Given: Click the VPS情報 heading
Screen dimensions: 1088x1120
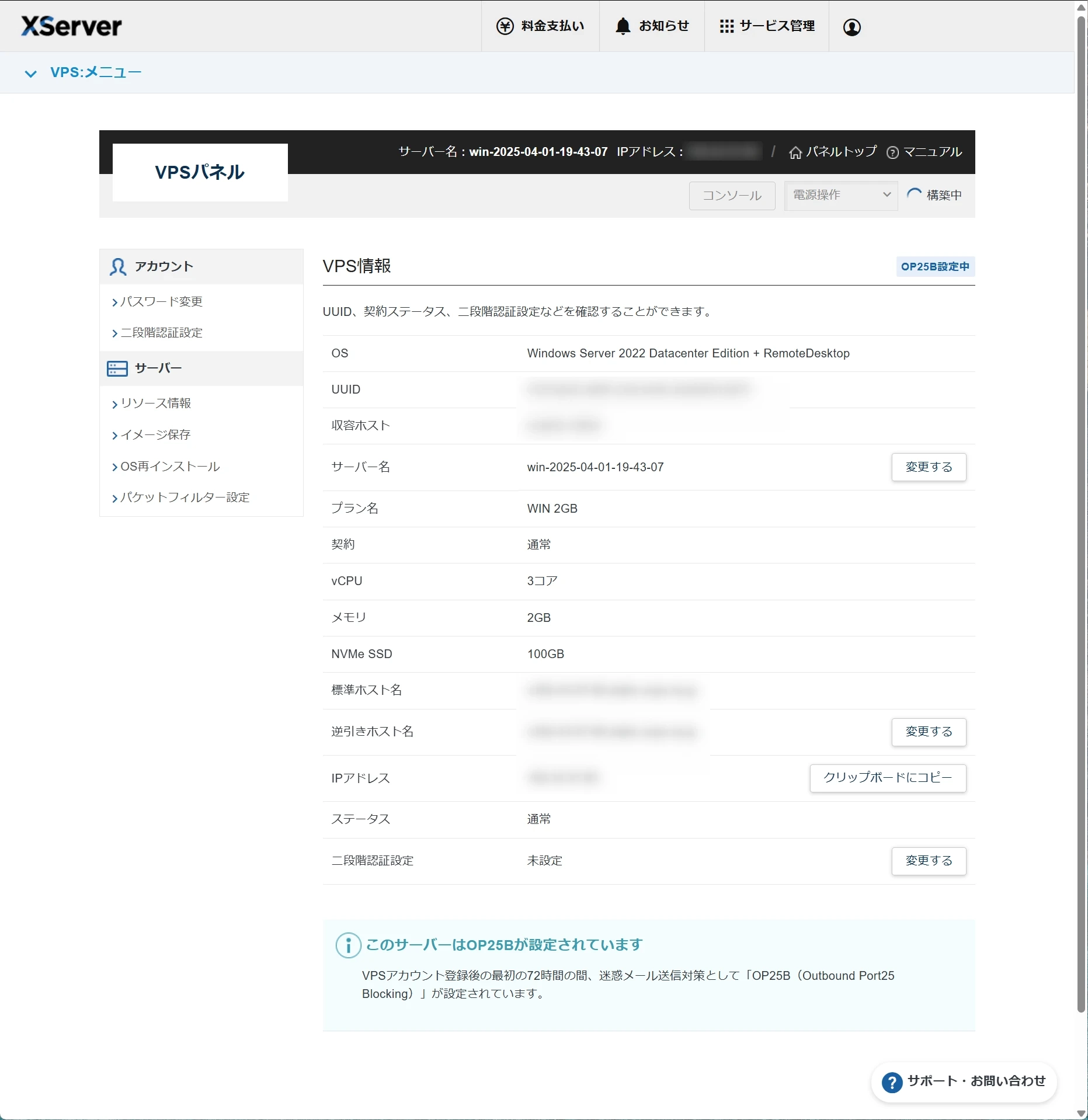Looking at the screenshot, I should click(357, 267).
